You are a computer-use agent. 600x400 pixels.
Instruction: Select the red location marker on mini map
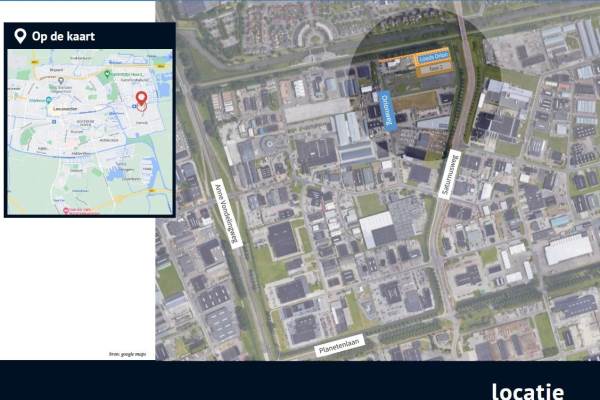pos(141,99)
